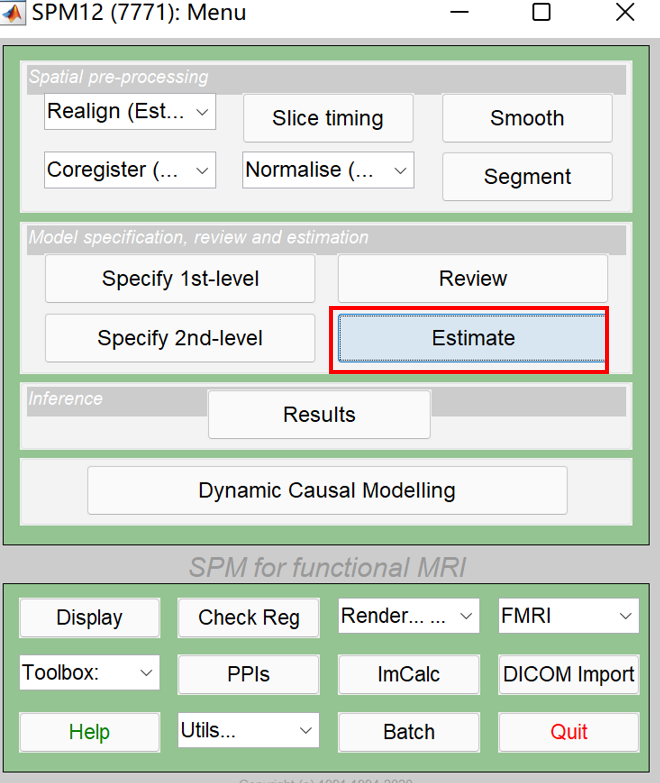Open Specify 2nd-level
Screen dimensions: 660x783
point(180,338)
